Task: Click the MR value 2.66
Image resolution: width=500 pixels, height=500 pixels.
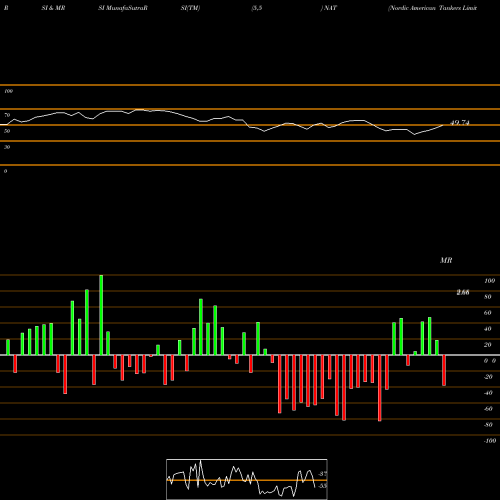Action: coord(463,292)
